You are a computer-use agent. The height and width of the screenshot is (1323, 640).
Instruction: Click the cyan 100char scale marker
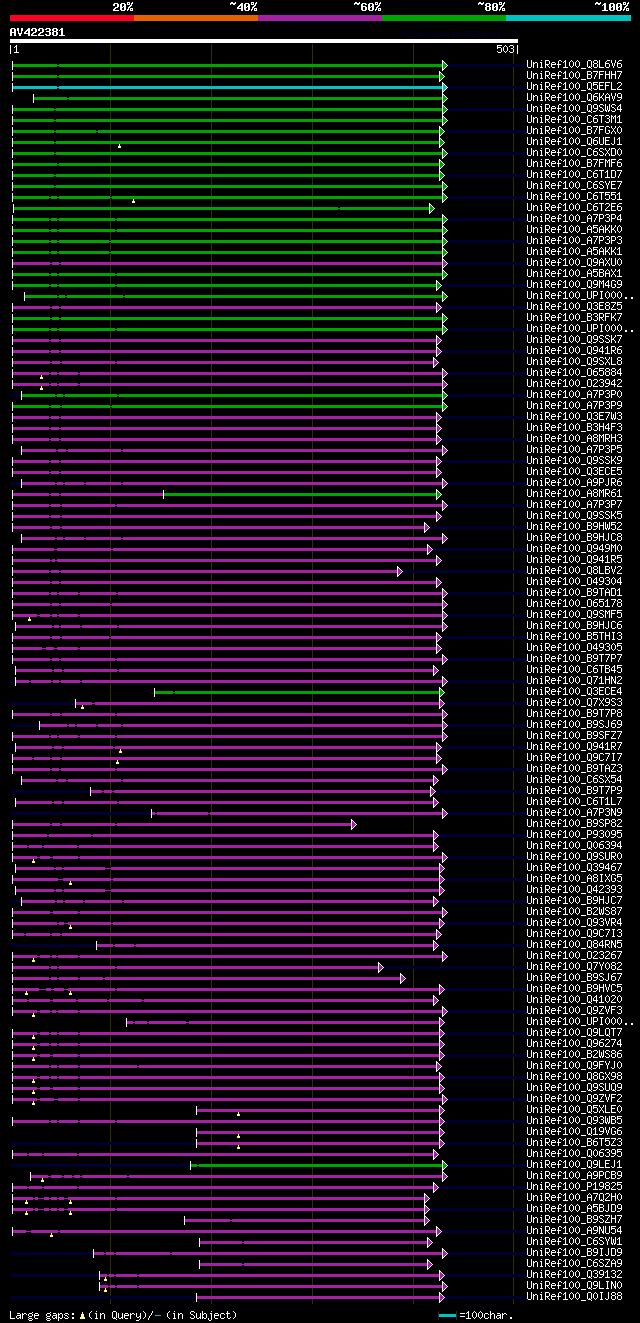click(447, 1315)
